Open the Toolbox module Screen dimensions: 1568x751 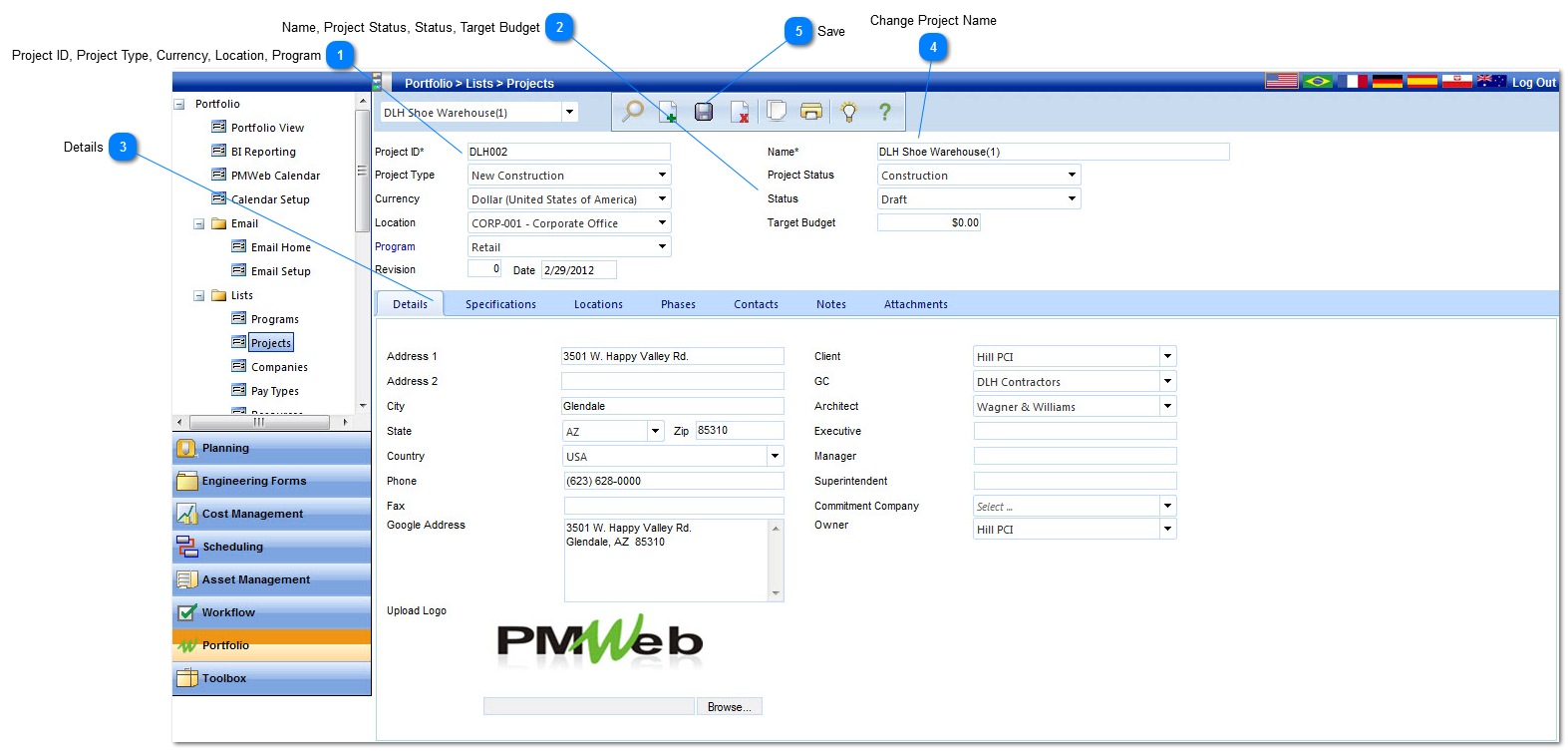pos(271,679)
